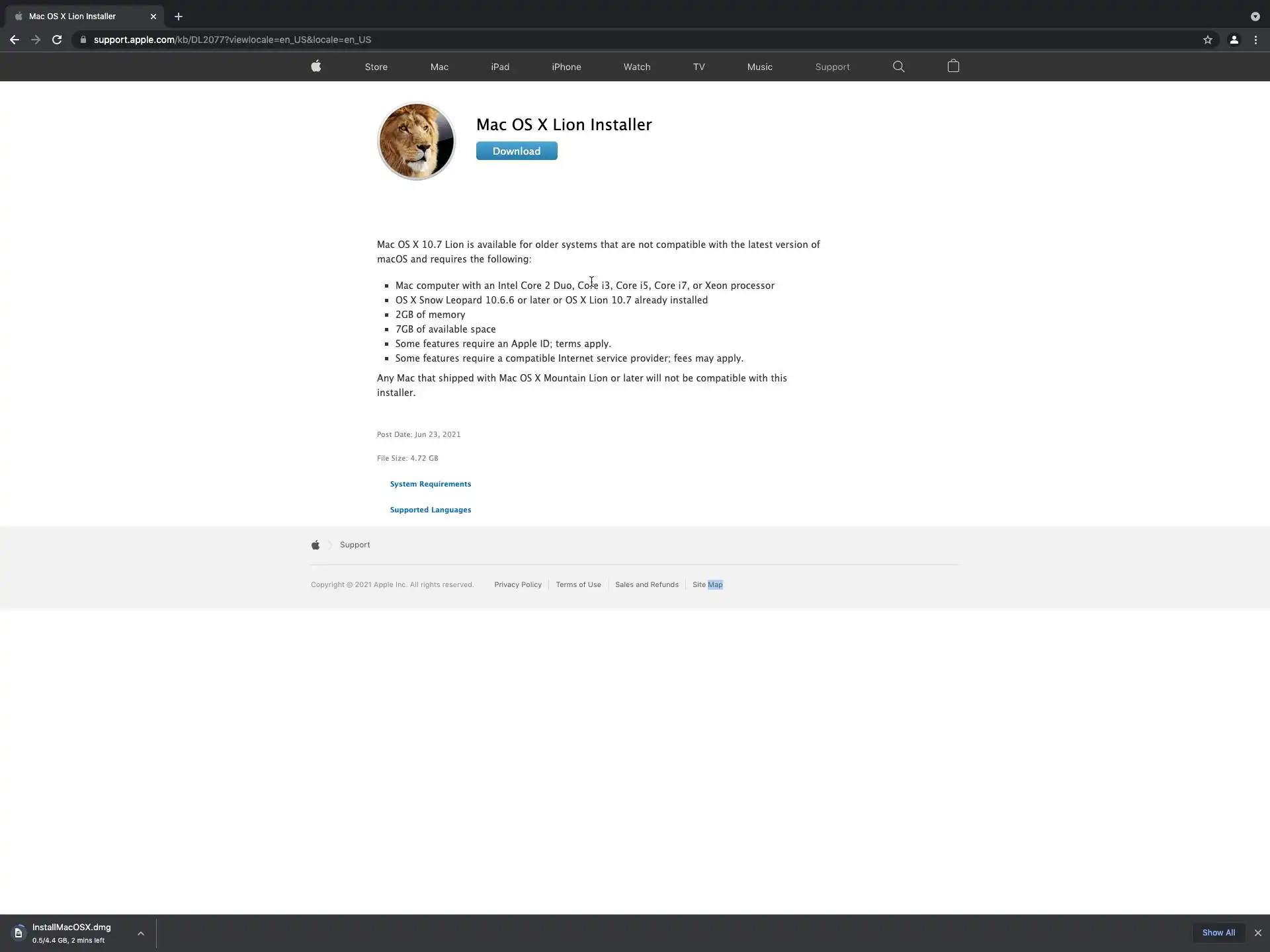The image size is (1270, 952).
Task: Click the blue Download button
Action: pyautogui.click(x=516, y=151)
